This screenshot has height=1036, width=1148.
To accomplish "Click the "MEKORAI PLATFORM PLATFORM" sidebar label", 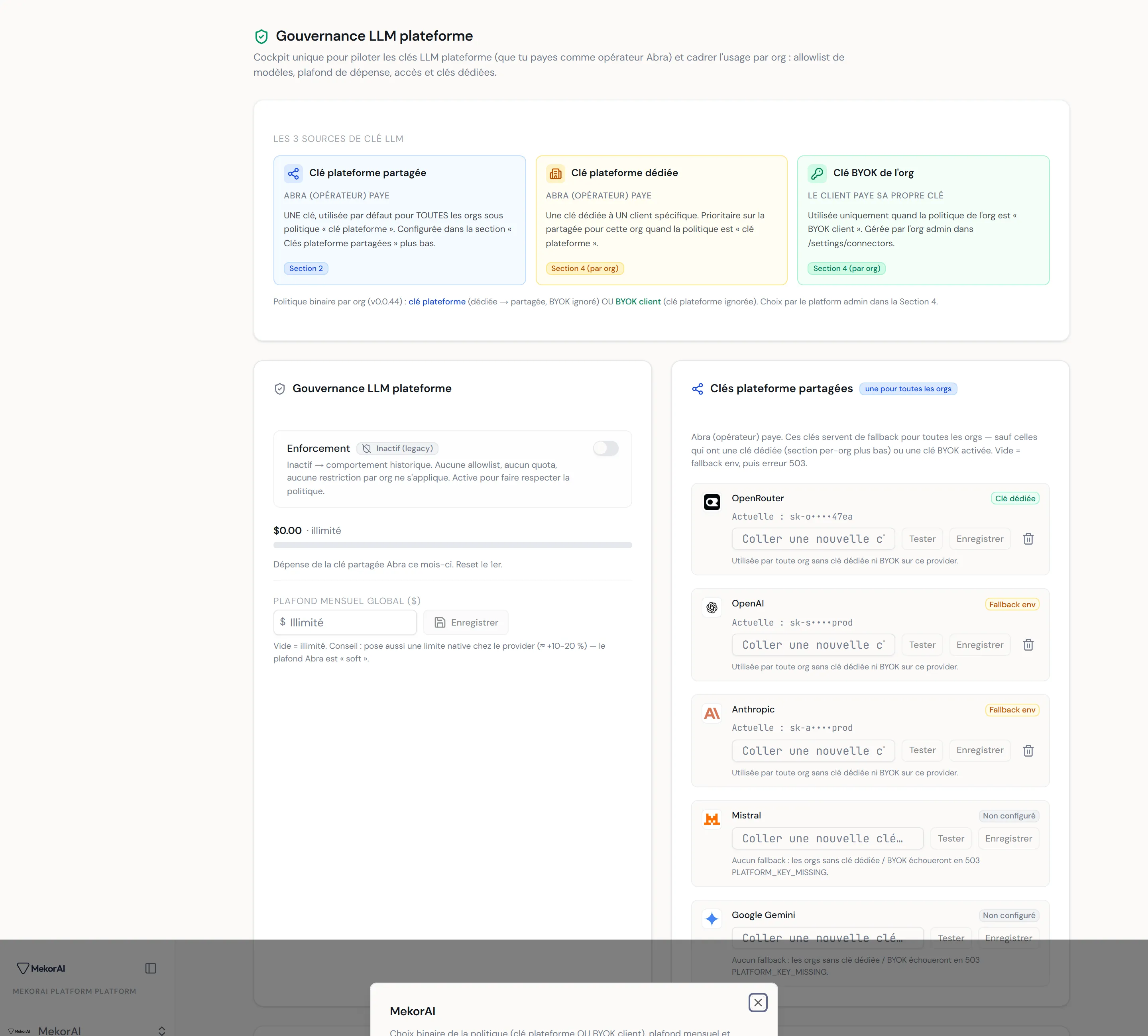I will pyautogui.click(x=75, y=991).
